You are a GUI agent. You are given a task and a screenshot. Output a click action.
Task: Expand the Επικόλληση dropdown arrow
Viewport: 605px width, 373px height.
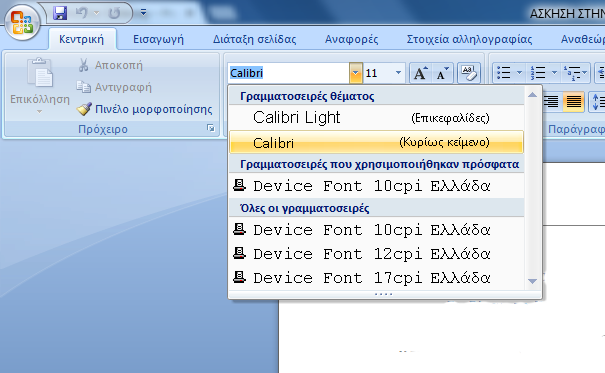(39, 112)
